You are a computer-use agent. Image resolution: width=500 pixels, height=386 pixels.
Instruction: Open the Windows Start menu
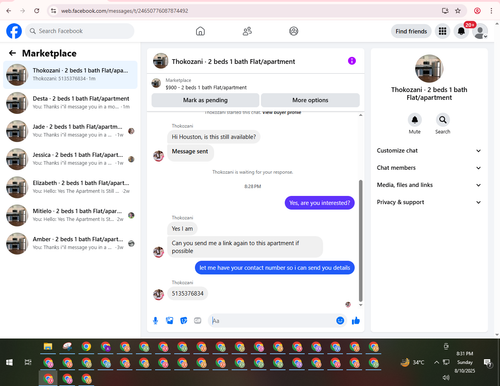tap(9, 362)
